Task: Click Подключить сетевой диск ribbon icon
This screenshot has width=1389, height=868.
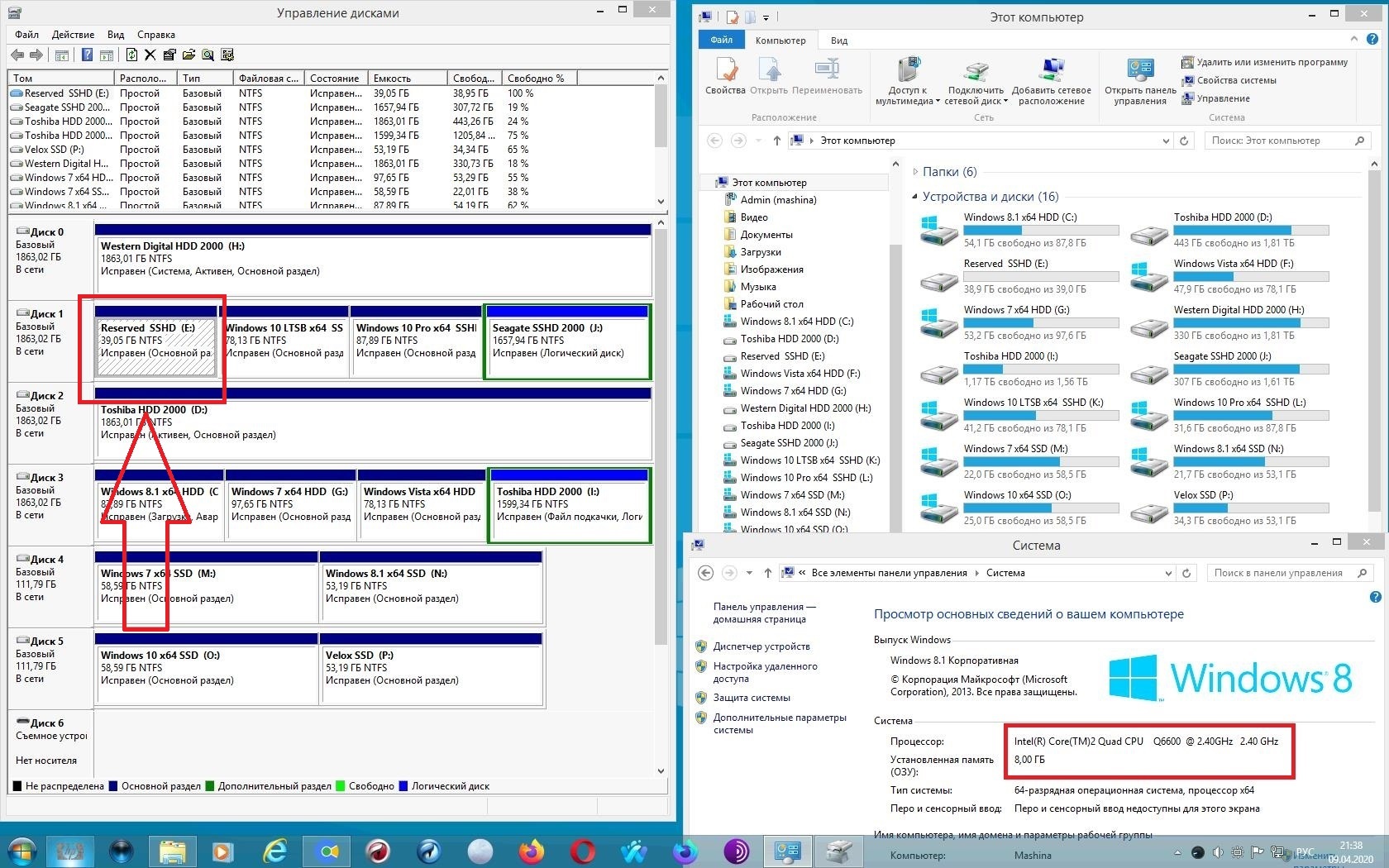Action: [x=976, y=70]
